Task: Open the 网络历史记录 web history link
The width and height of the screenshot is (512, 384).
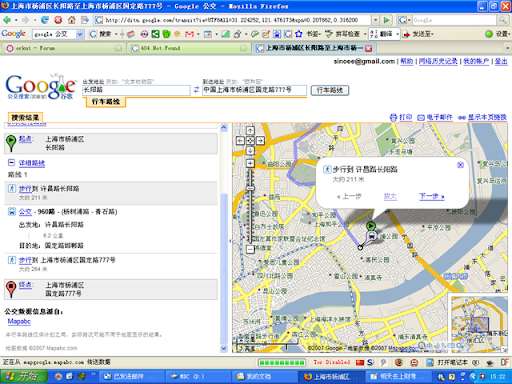Action: point(438,61)
